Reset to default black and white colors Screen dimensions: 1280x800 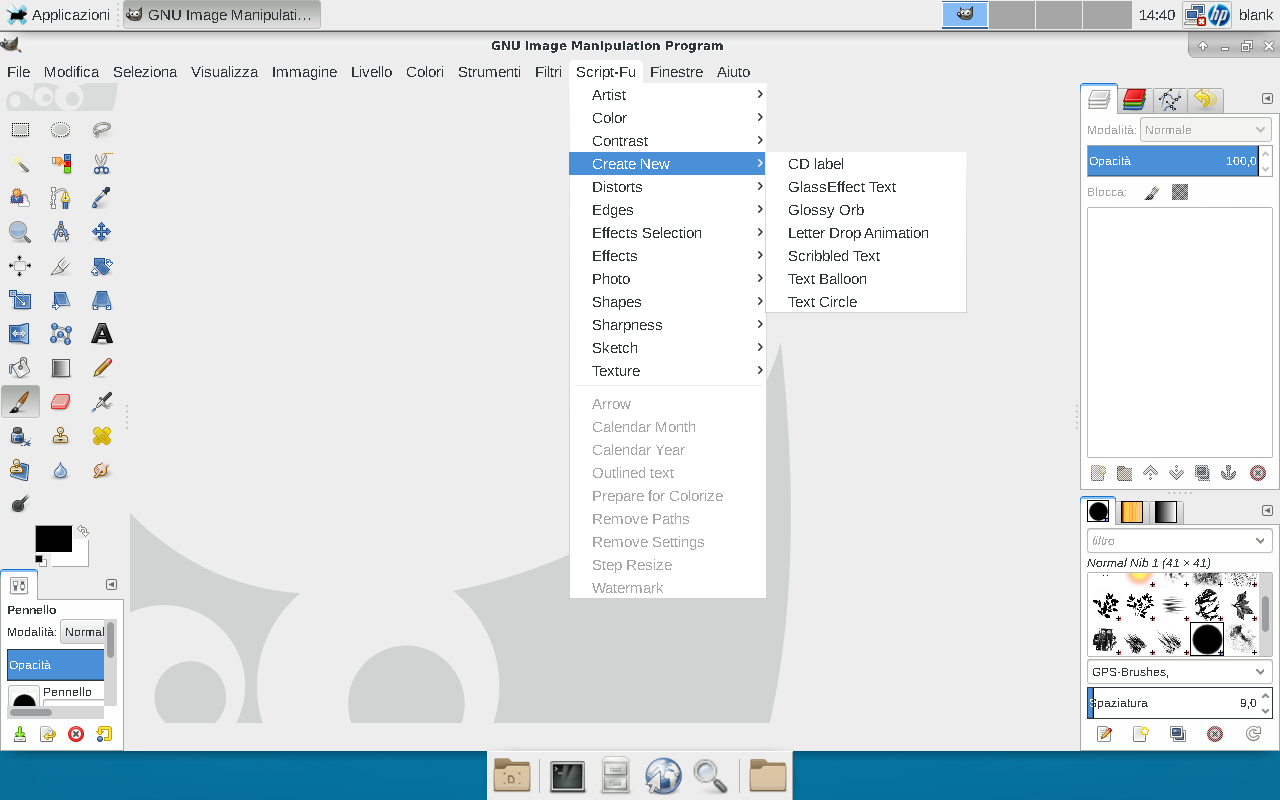coord(40,560)
